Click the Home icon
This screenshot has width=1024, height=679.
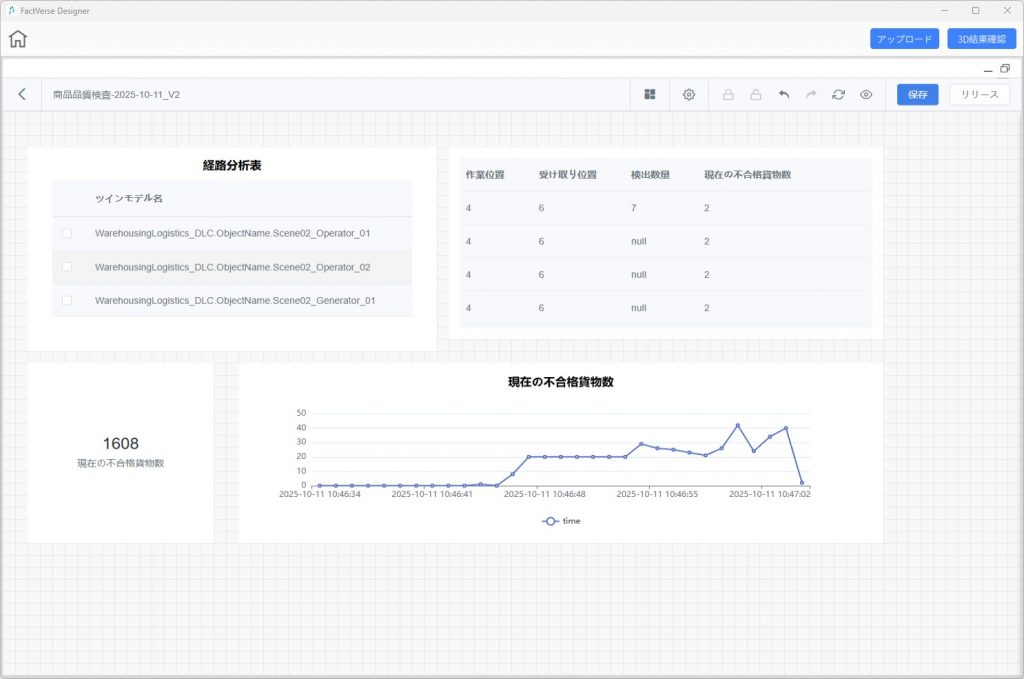click(x=18, y=39)
